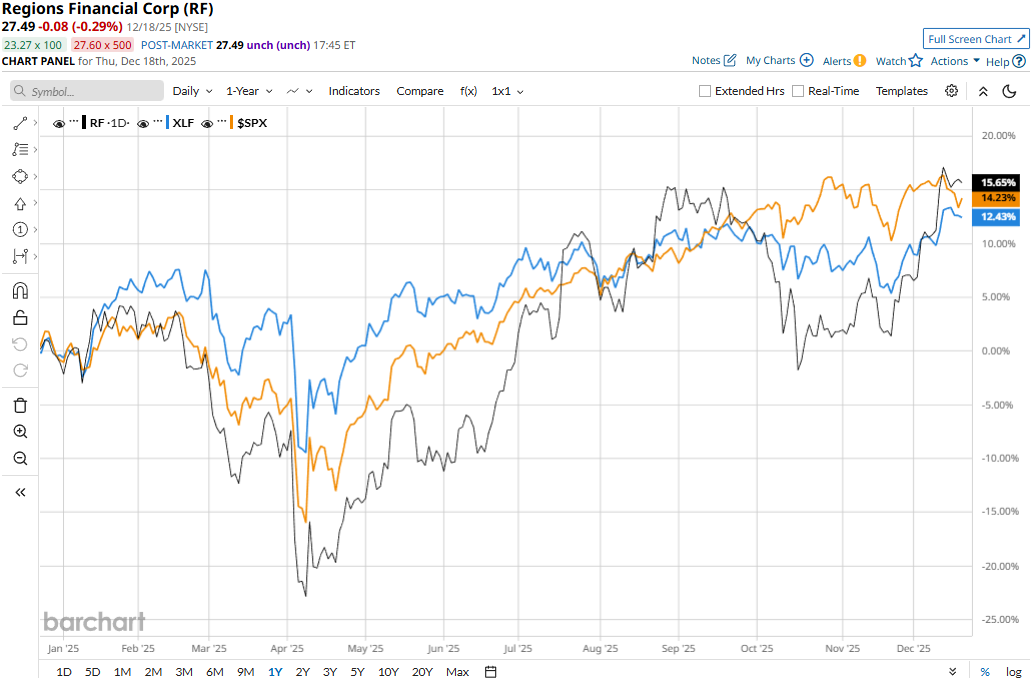Screen dimensions: 1032x678
Task: Select the 3M time range
Action: click(184, 671)
